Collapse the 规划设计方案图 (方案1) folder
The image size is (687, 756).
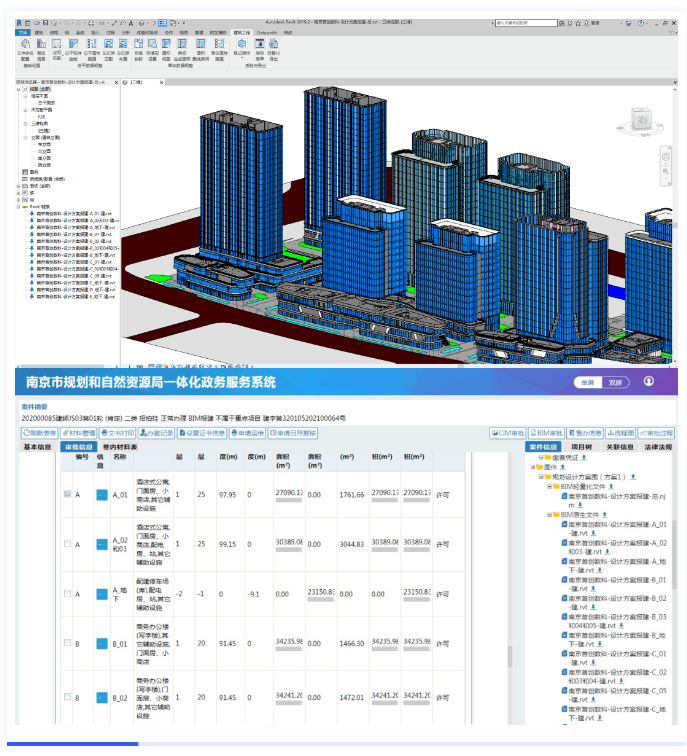pos(541,477)
